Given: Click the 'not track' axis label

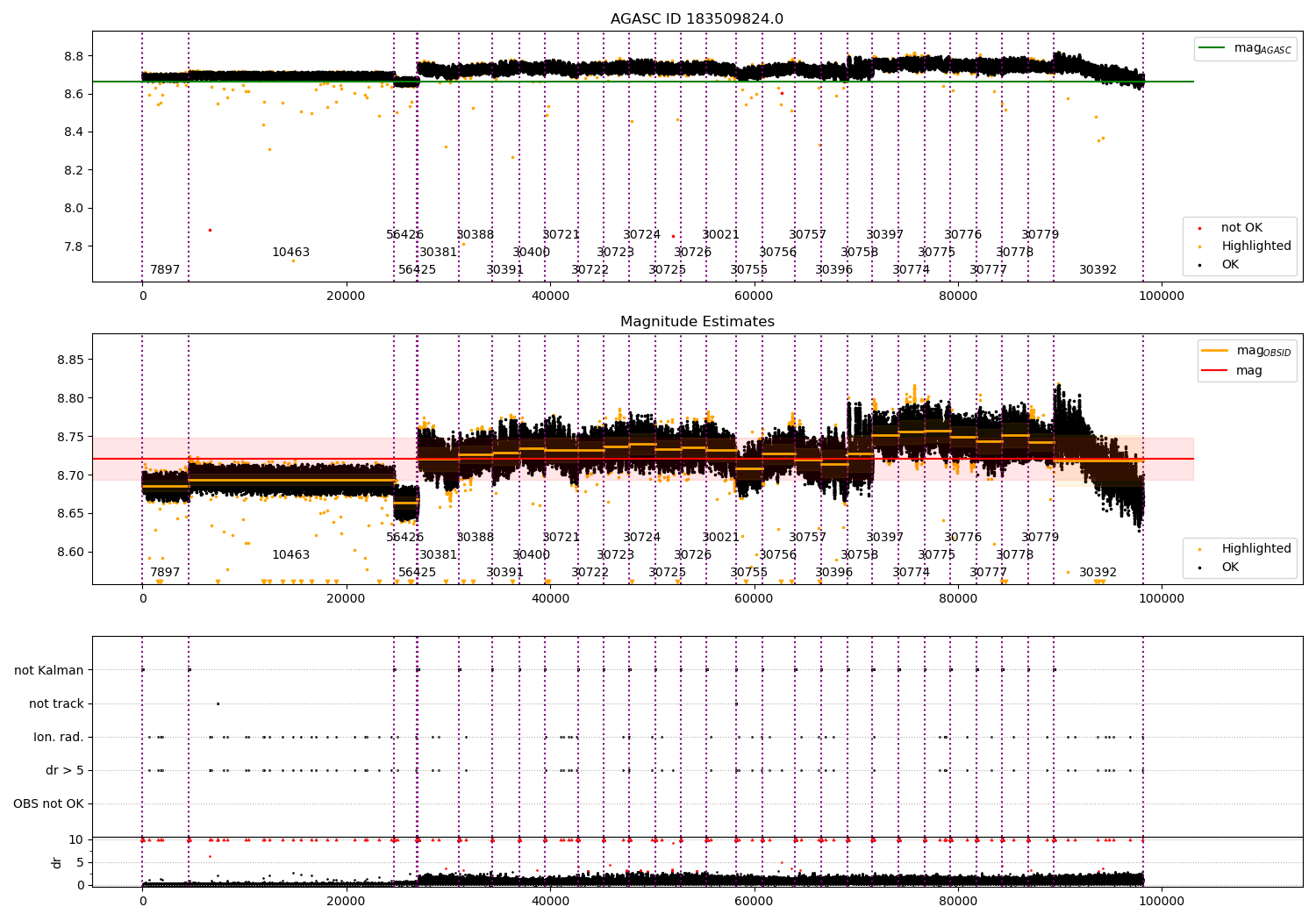Looking at the screenshot, I should point(56,703).
